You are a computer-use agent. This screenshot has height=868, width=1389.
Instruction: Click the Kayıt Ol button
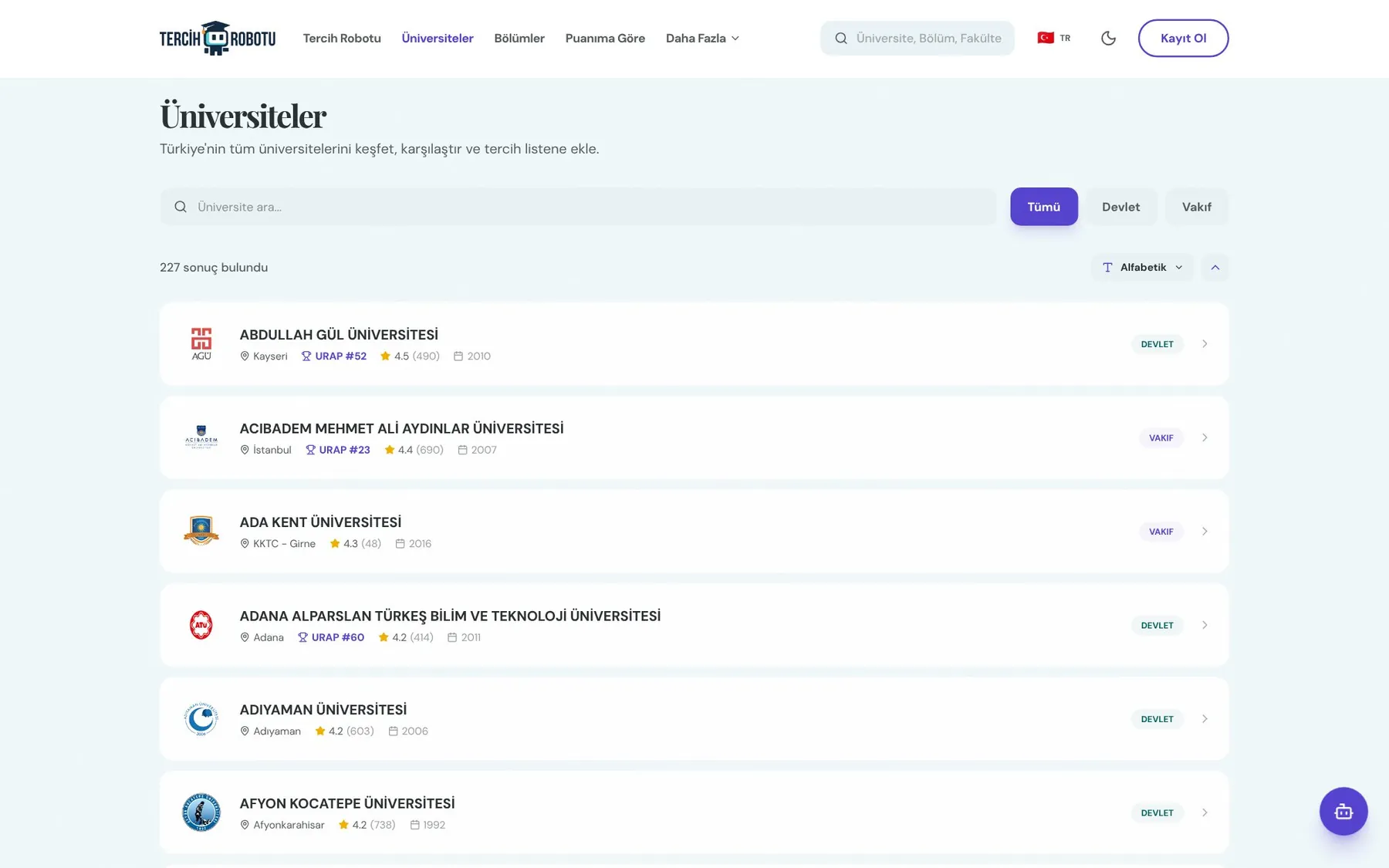pyautogui.click(x=1183, y=38)
